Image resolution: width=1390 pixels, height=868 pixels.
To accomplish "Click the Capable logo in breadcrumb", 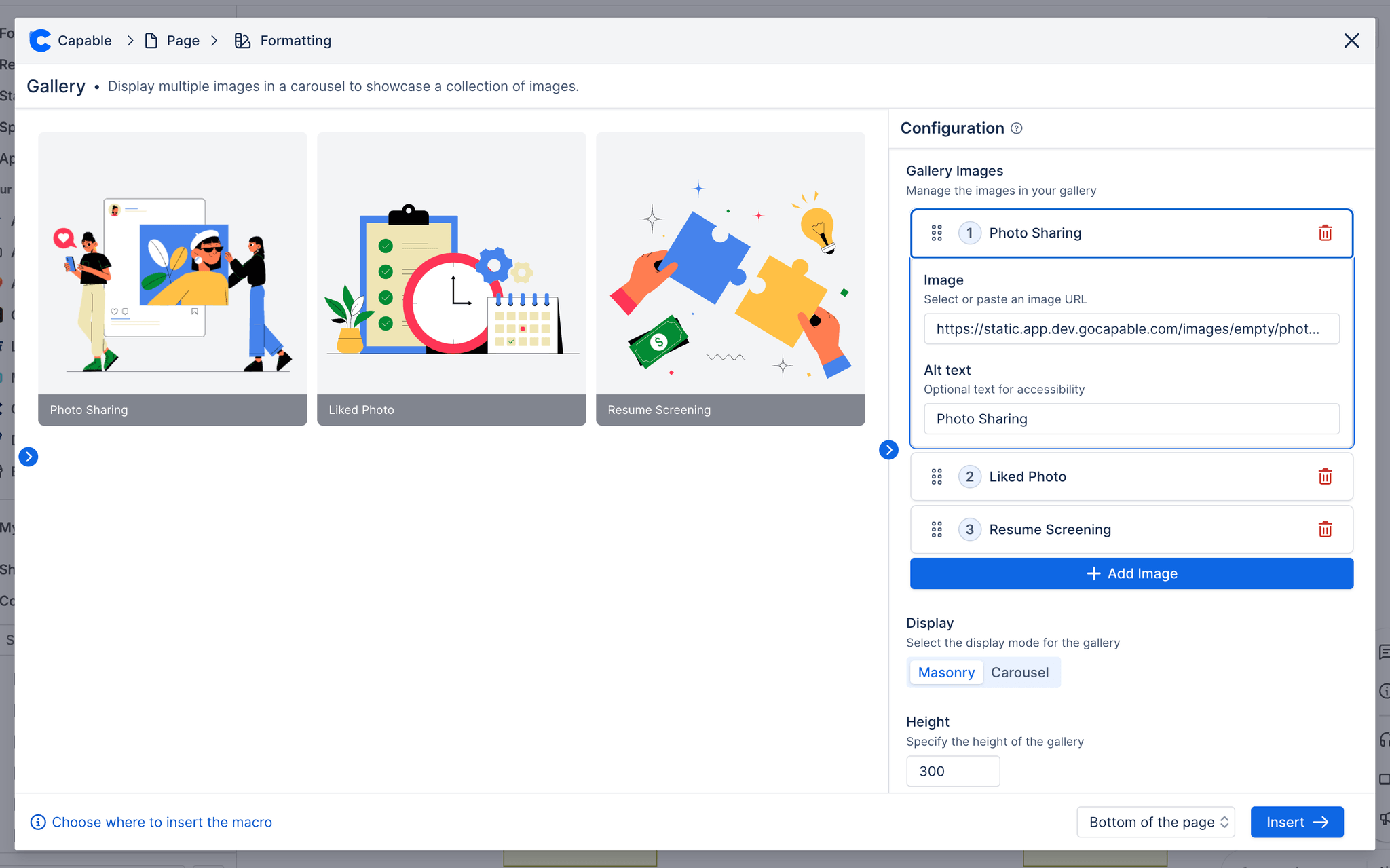I will 41,41.
